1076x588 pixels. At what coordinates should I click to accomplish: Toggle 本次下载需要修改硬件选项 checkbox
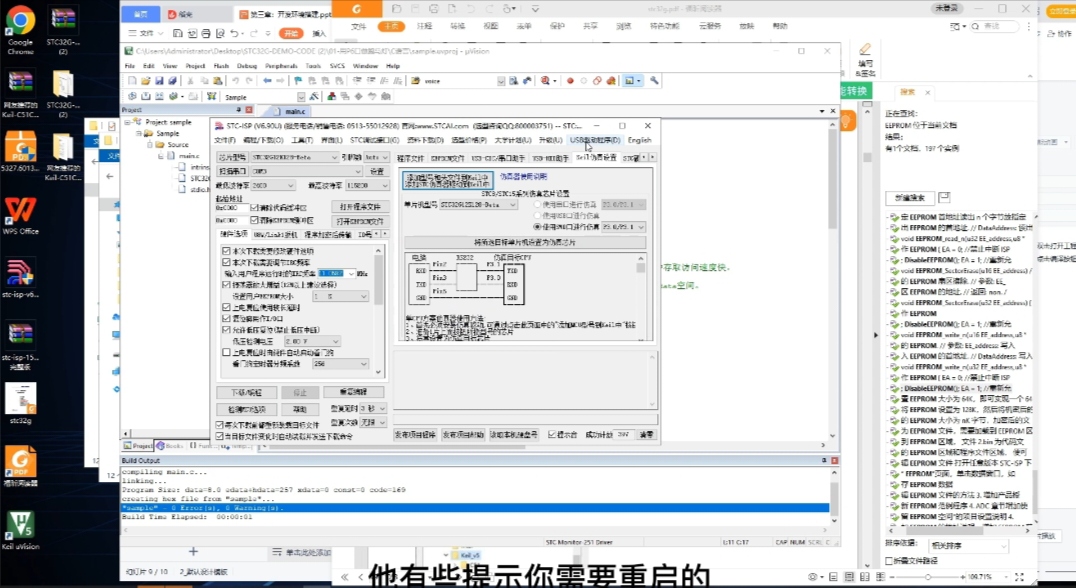(x=226, y=251)
